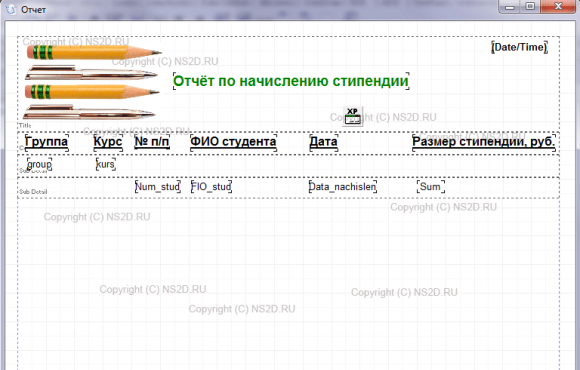Select the Sum data field
The image size is (580, 370).
click(431, 186)
